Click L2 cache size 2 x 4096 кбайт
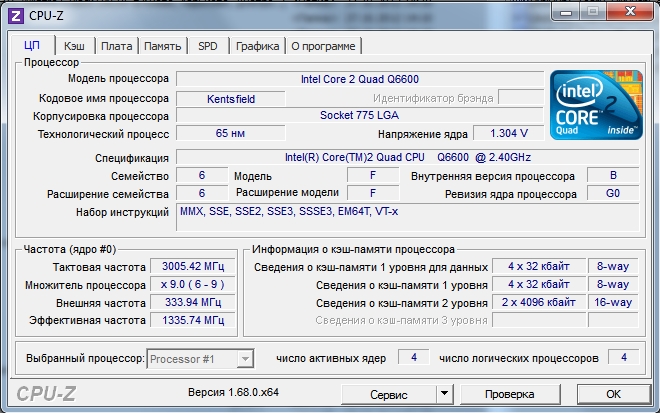 coord(539,302)
